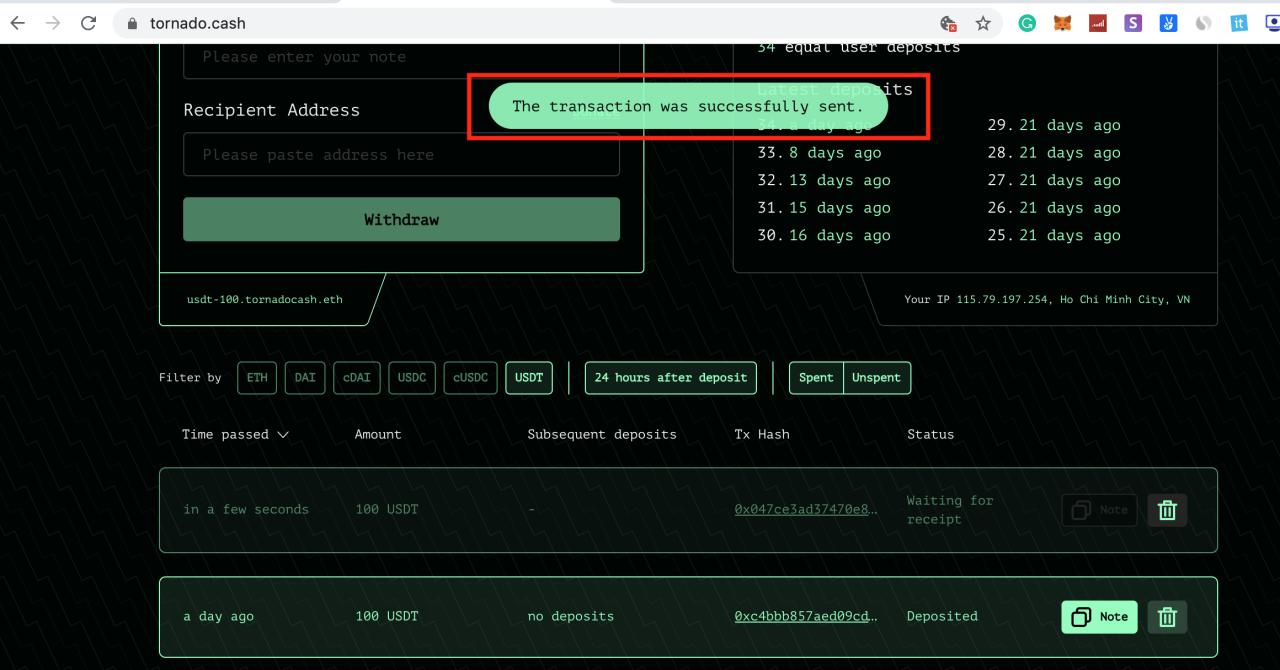
Task: Click deposit entry number 25
Action: (1054, 236)
